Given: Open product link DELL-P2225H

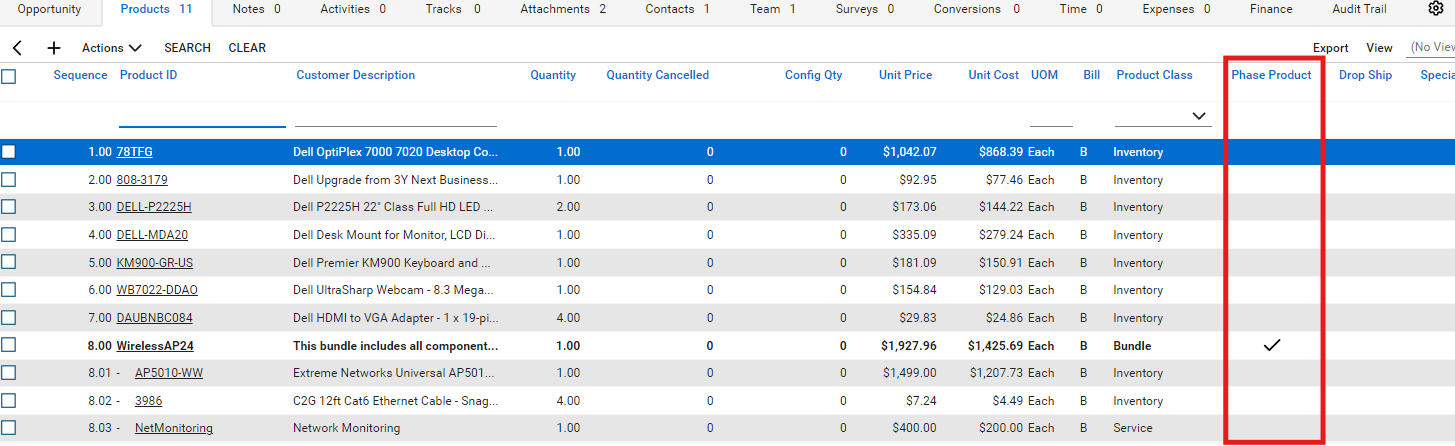Looking at the screenshot, I should [x=154, y=207].
